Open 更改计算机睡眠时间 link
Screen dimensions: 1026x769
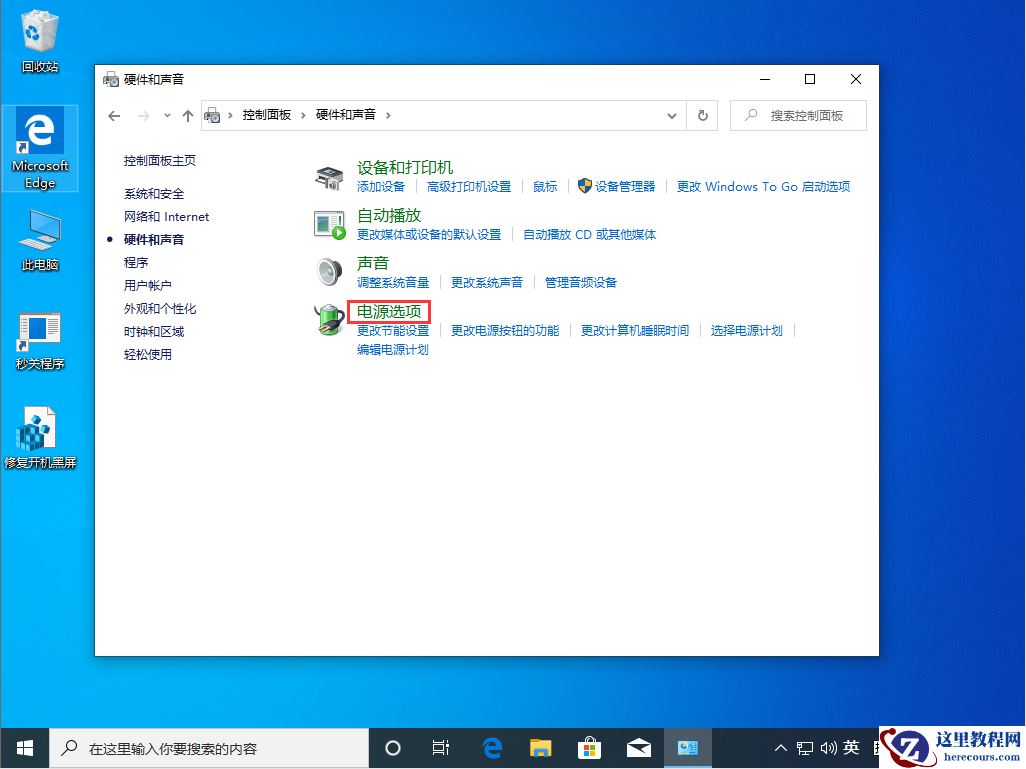point(634,329)
